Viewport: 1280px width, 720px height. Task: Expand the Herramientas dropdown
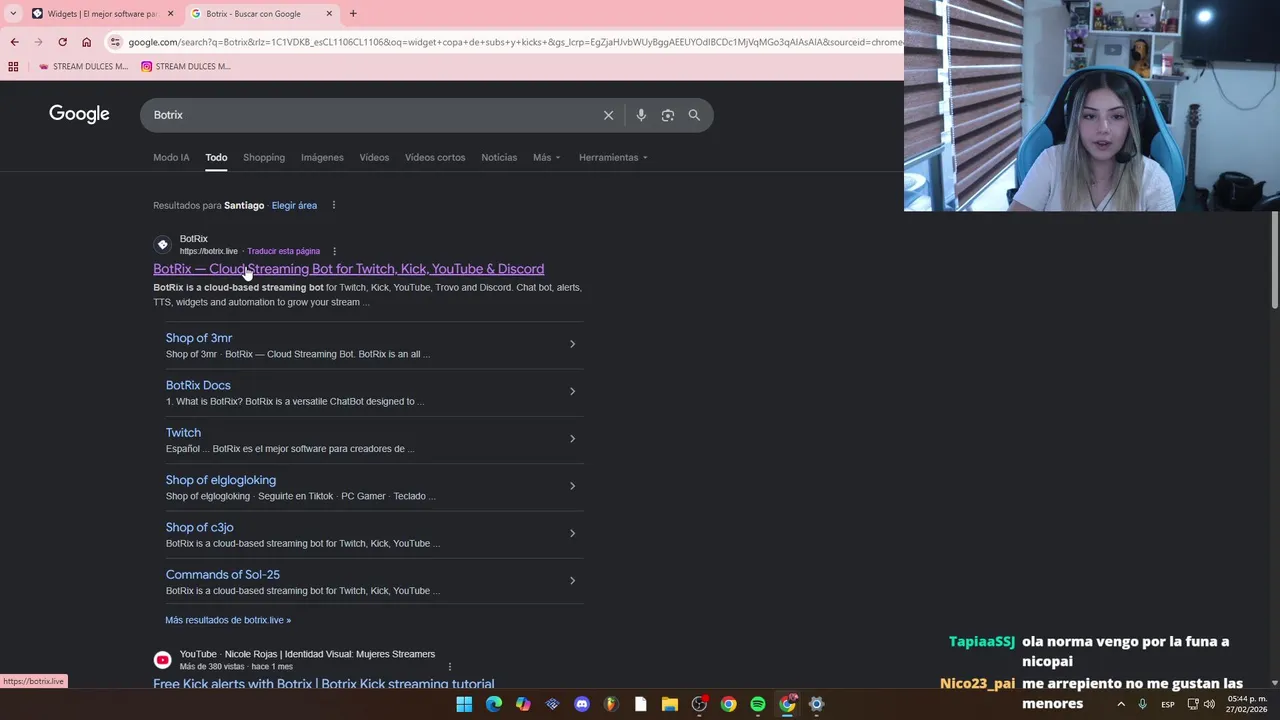(613, 157)
